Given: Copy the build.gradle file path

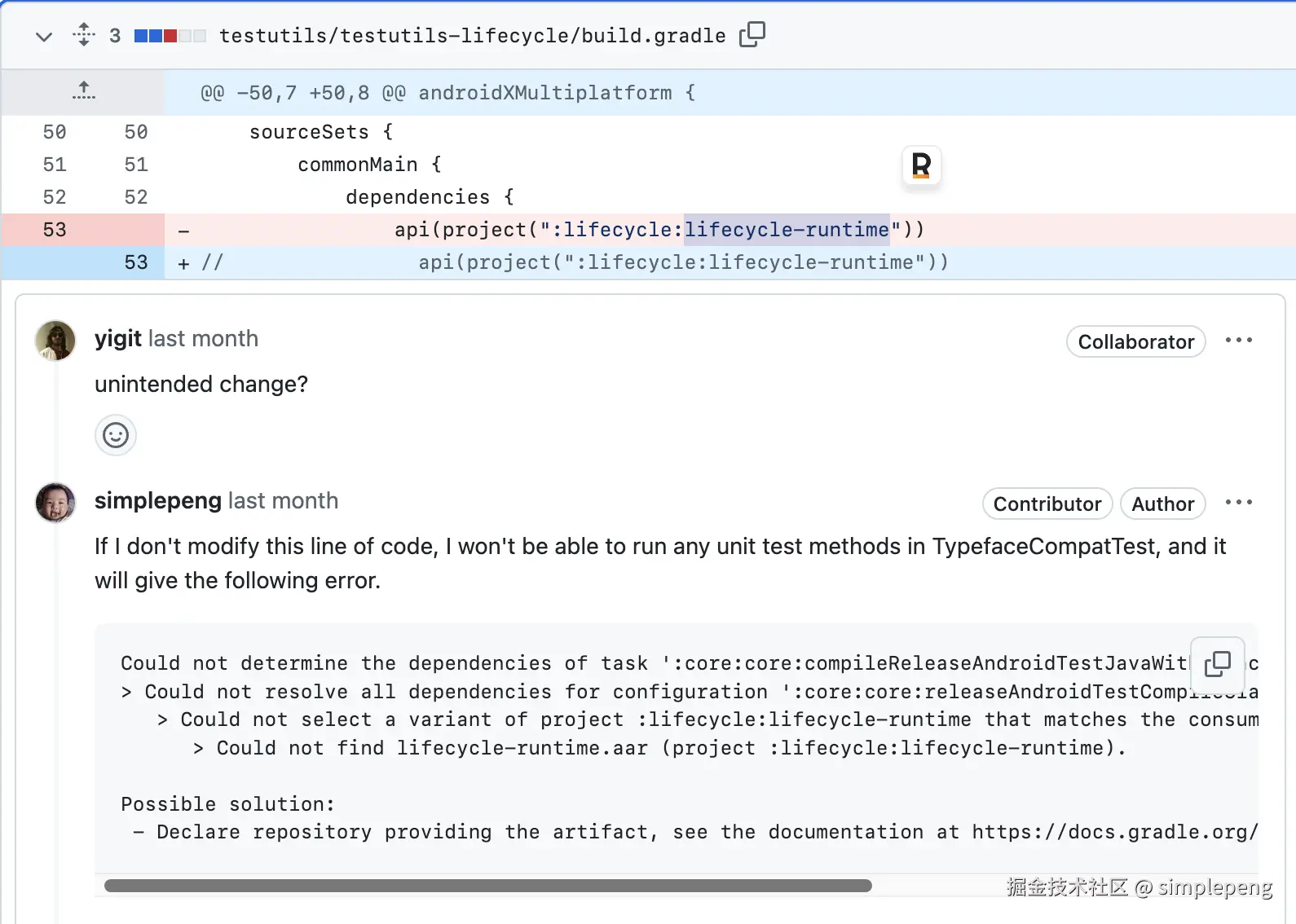Looking at the screenshot, I should click(752, 34).
